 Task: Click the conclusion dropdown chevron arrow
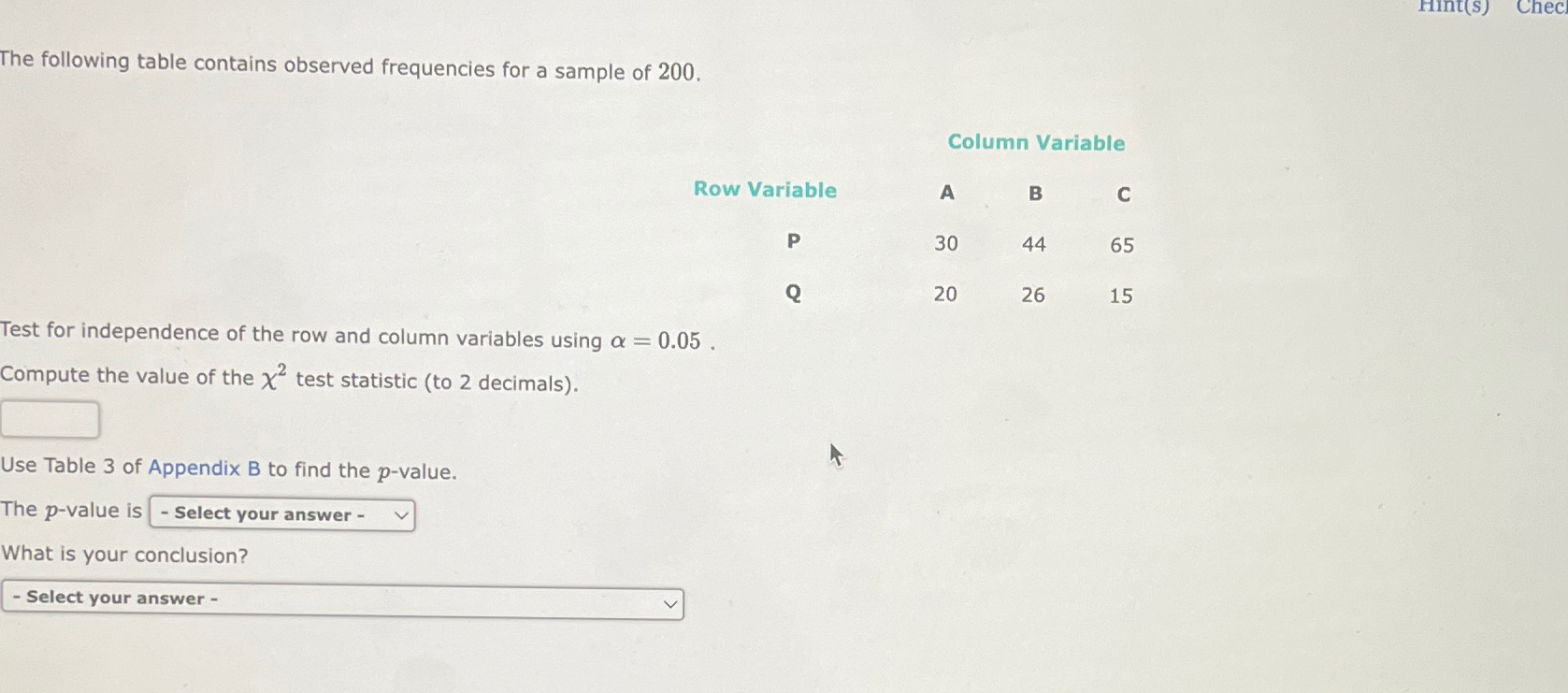point(669,603)
